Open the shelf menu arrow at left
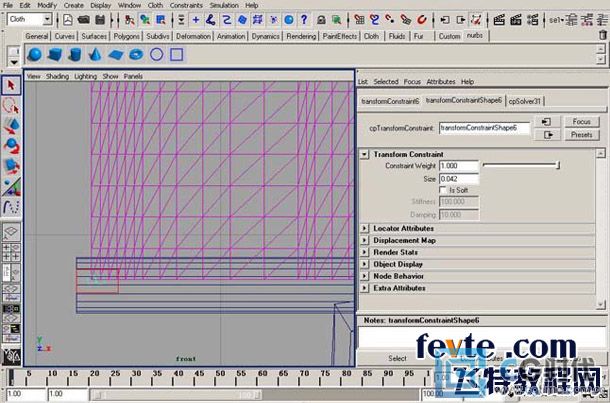This screenshot has width=610, height=403. coord(14,62)
